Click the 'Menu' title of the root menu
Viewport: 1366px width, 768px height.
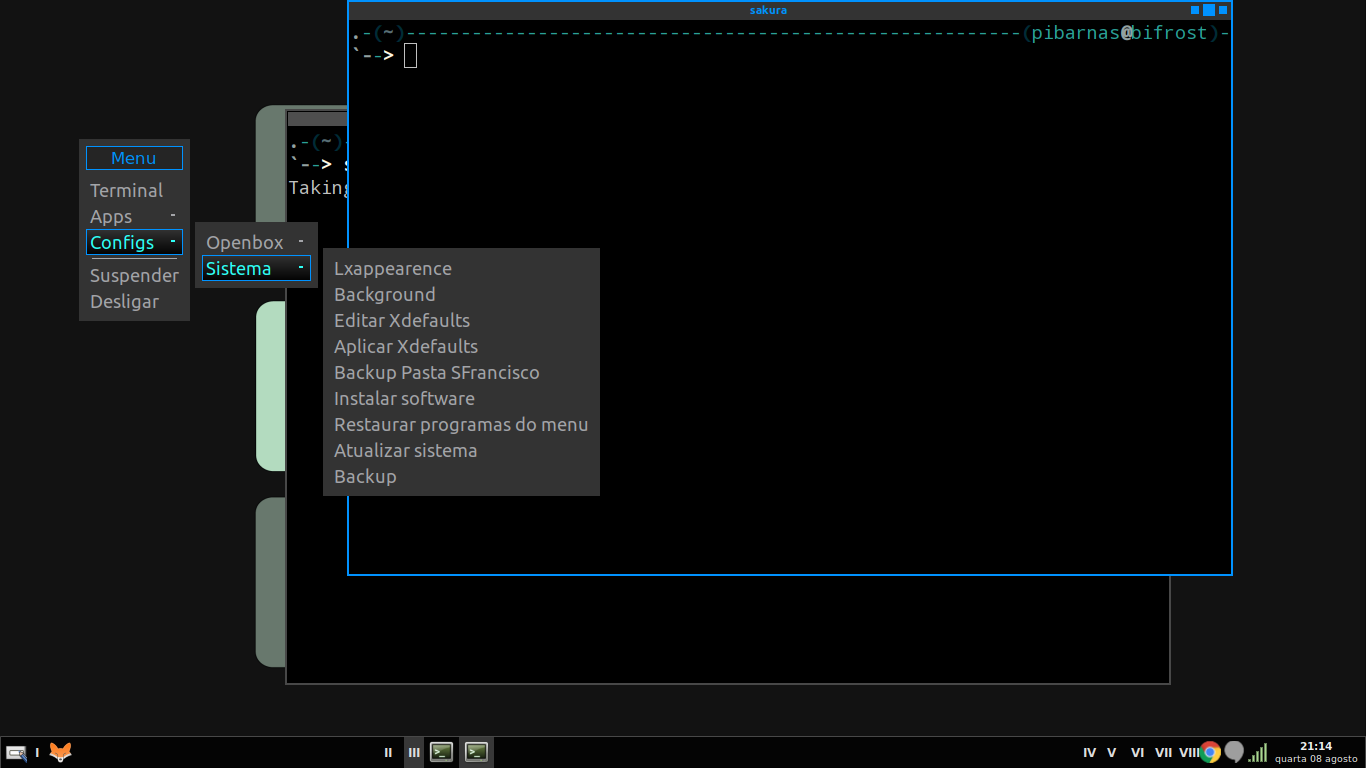click(x=134, y=158)
